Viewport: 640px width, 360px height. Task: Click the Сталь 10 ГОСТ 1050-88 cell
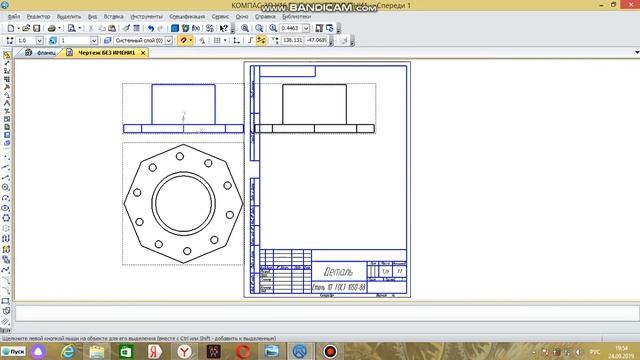[x=339, y=287]
